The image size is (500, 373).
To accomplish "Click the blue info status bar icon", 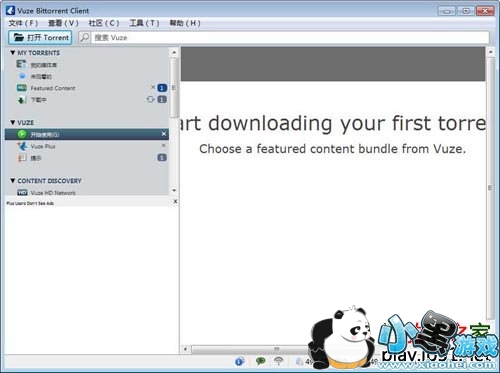I will [239, 361].
